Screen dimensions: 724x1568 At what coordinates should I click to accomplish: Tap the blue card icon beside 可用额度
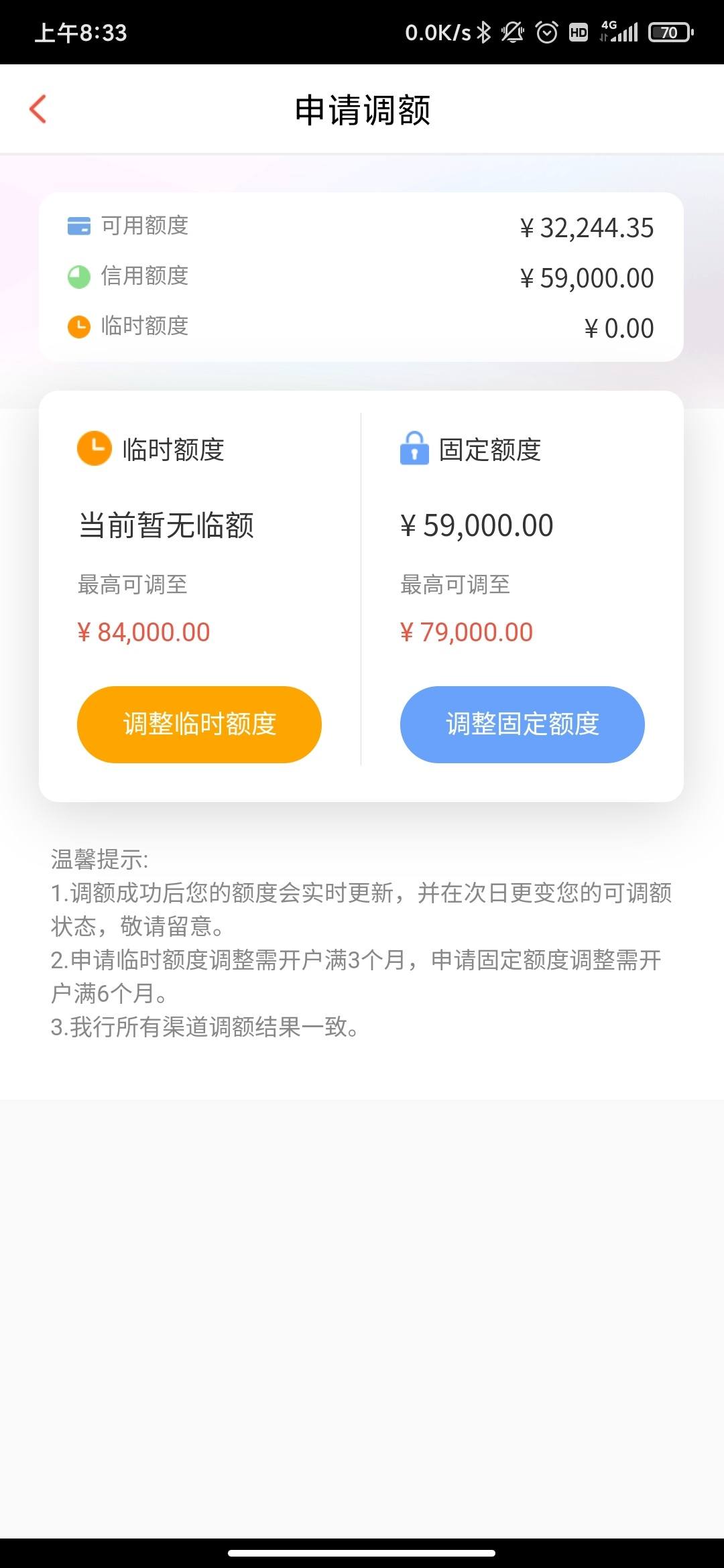pyautogui.click(x=79, y=226)
